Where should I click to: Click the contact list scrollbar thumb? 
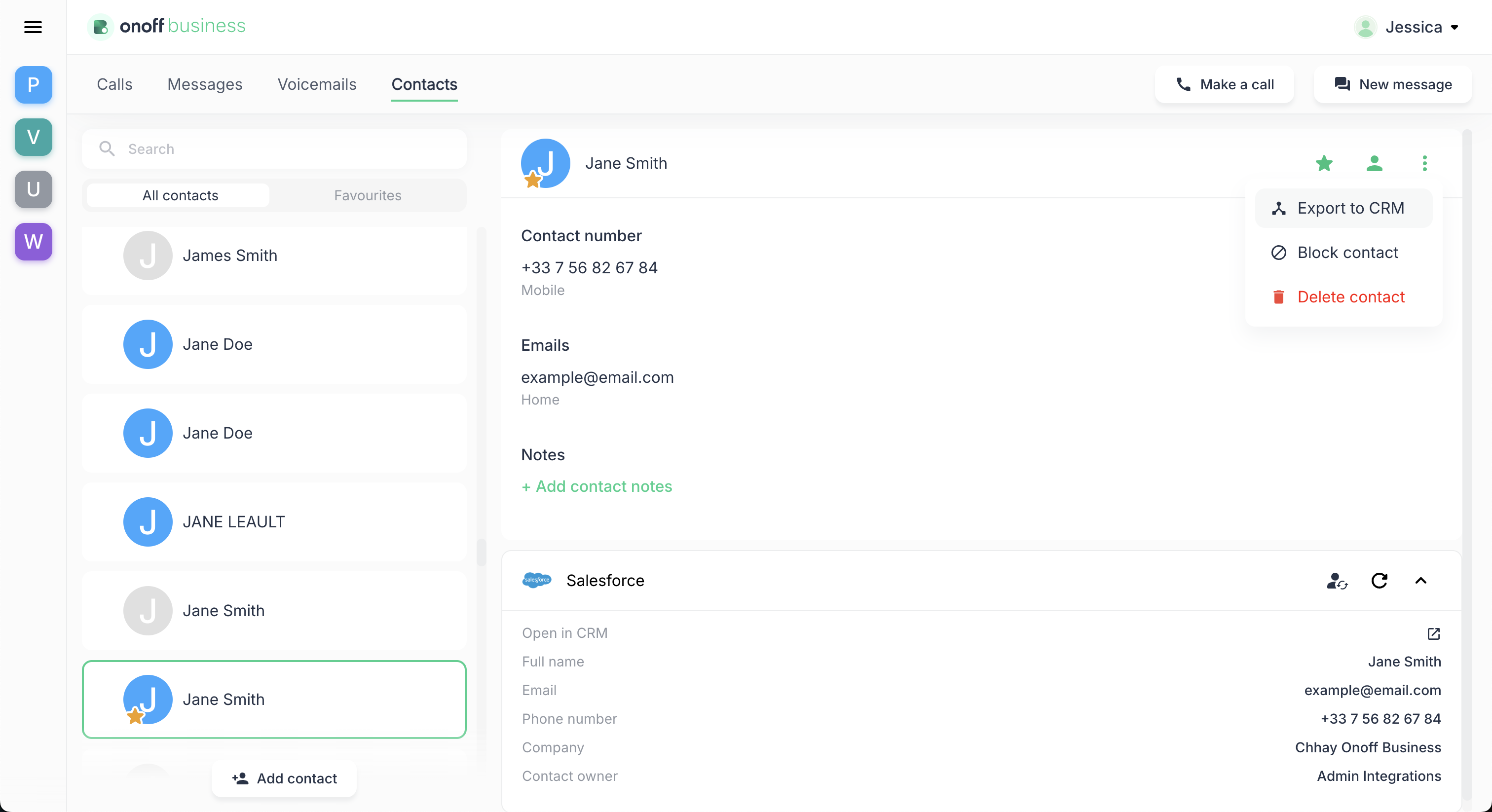tap(482, 553)
